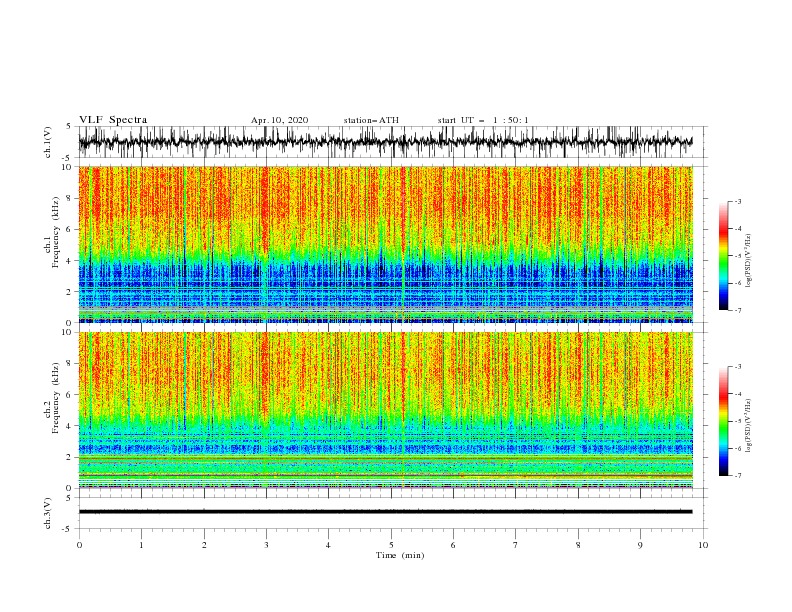Click the "1" tick on the time axis
The width and height of the screenshot is (792, 612).
(x=141, y=545)
